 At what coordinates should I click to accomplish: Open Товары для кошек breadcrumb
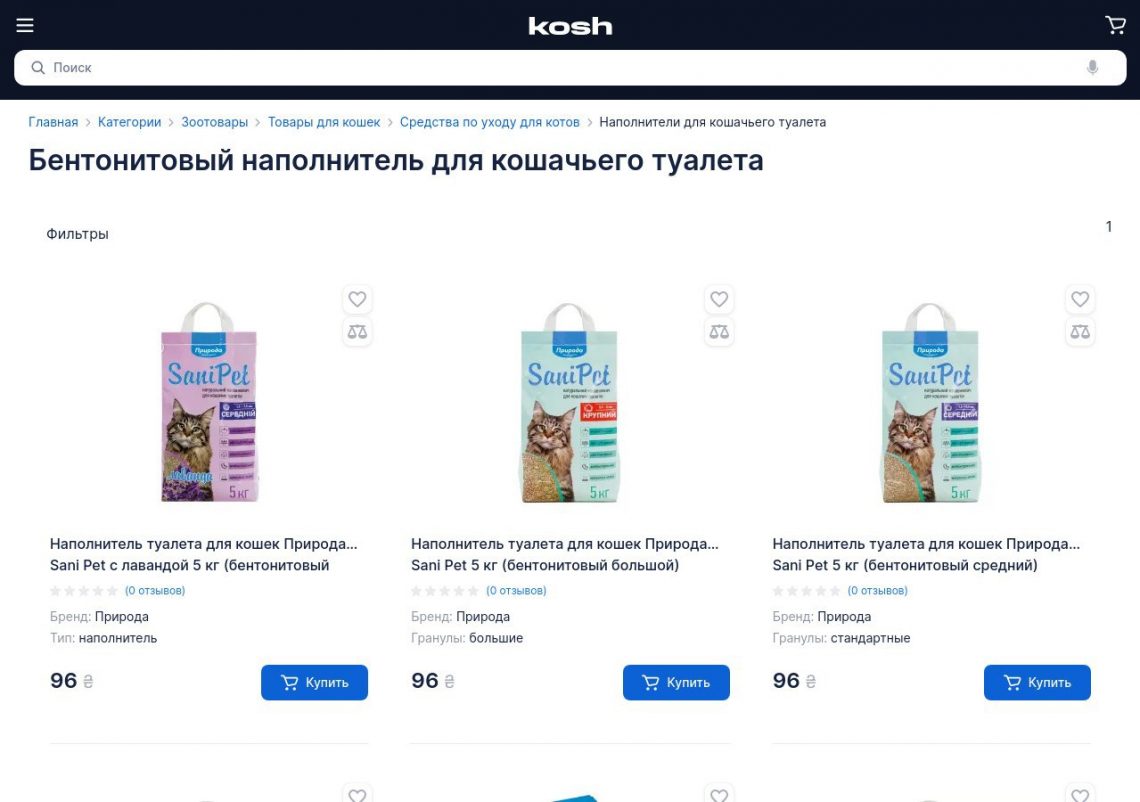(x=324, y=122)
